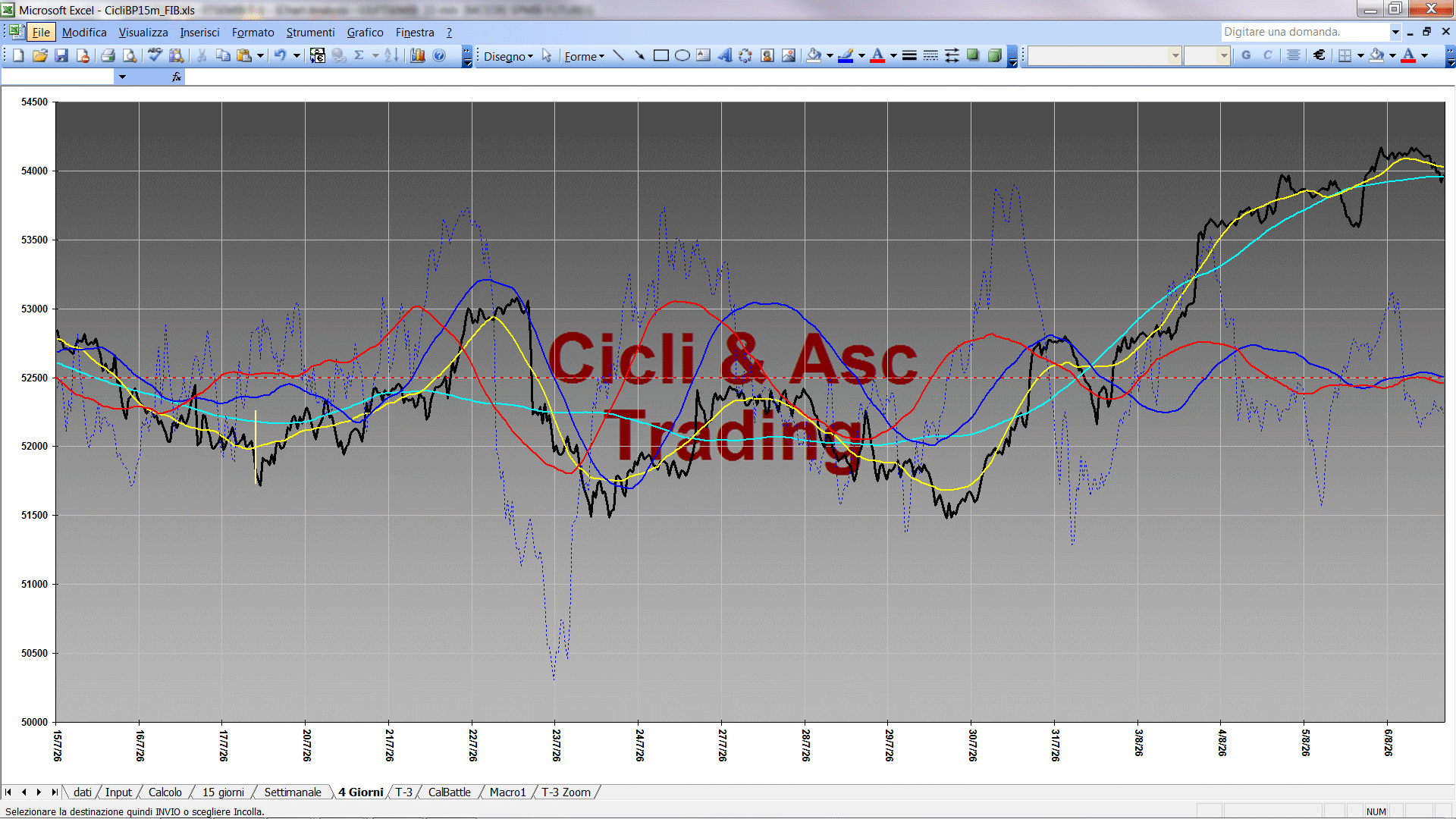Image resolution: width=1456 pixels, height=819 pixels.
Task: Select the Arrow drawing tool
Action: (x=640, y=55)
